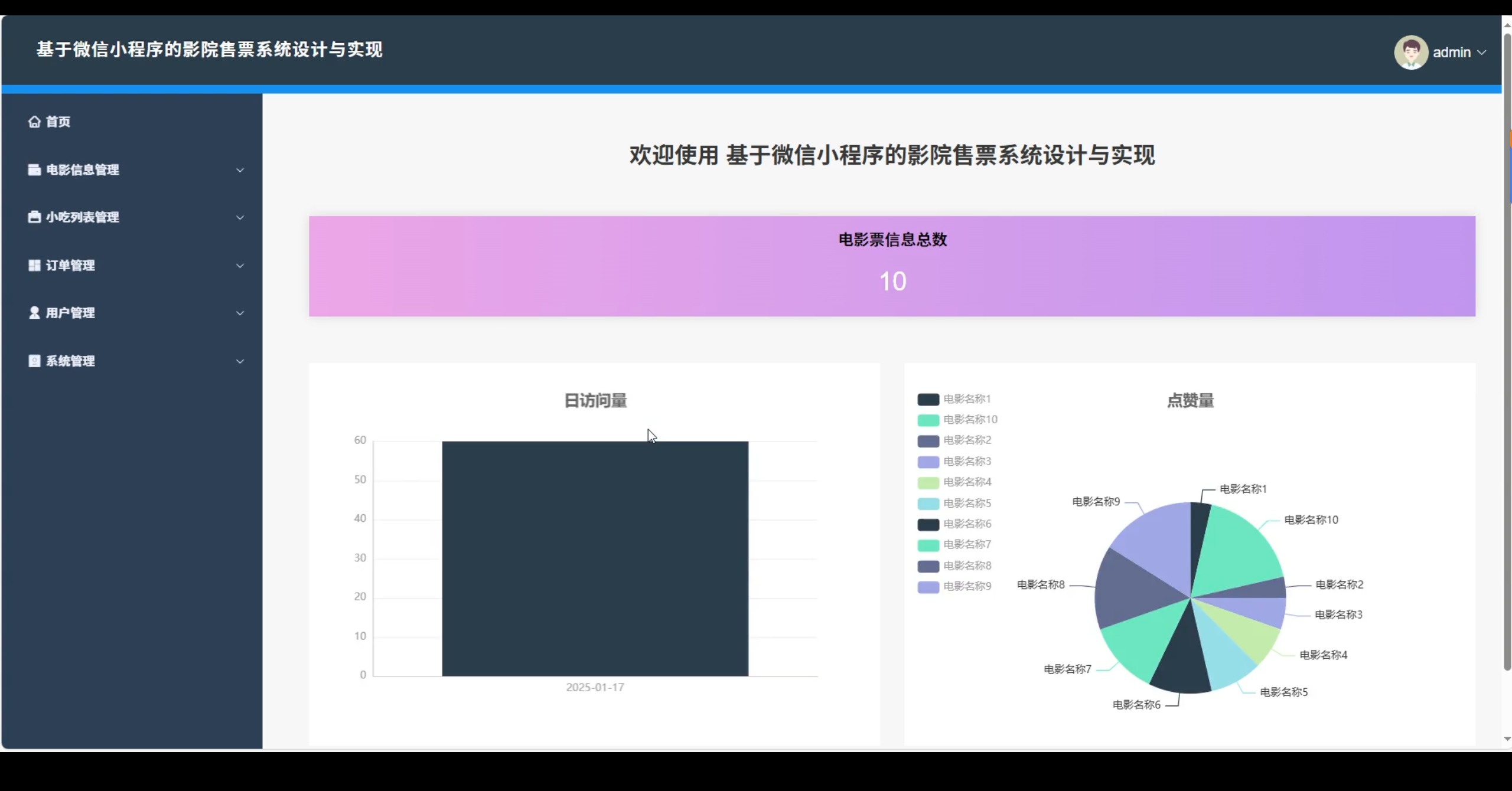
Task: Click the 2025-01-17 bar in 日访问量 chart
Action: pos(595,558)
